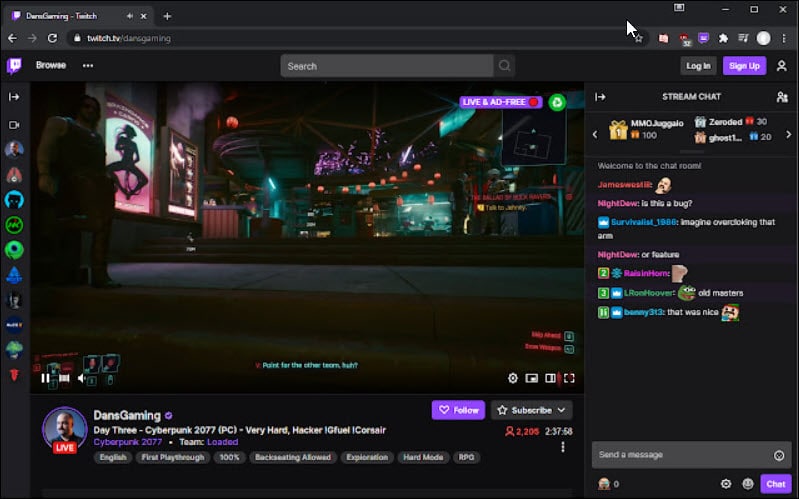Open the Chrome profile avatar
This screenshot has height=499, width=799.
point(763,38)
